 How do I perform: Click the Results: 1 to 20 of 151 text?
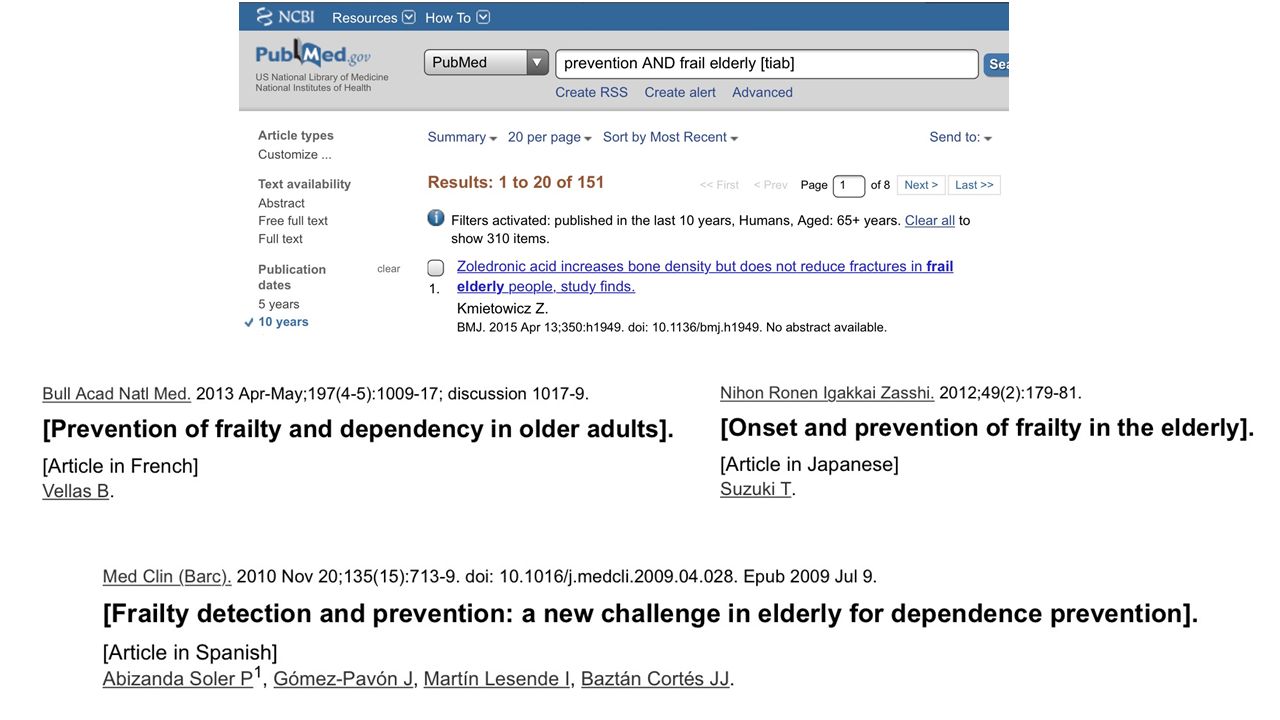pyautogui.click(x=516, y=182)
